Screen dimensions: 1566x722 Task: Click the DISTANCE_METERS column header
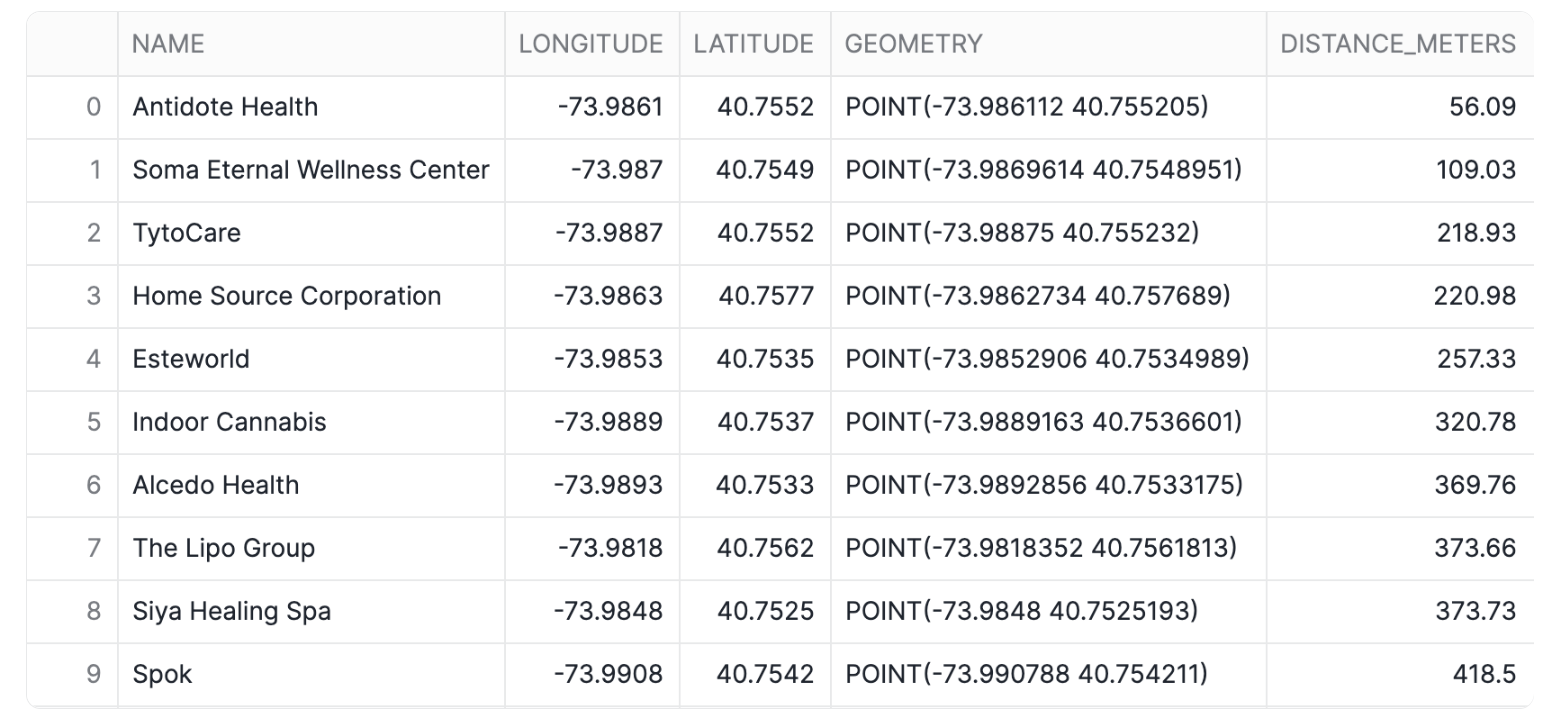point(1397,44)
